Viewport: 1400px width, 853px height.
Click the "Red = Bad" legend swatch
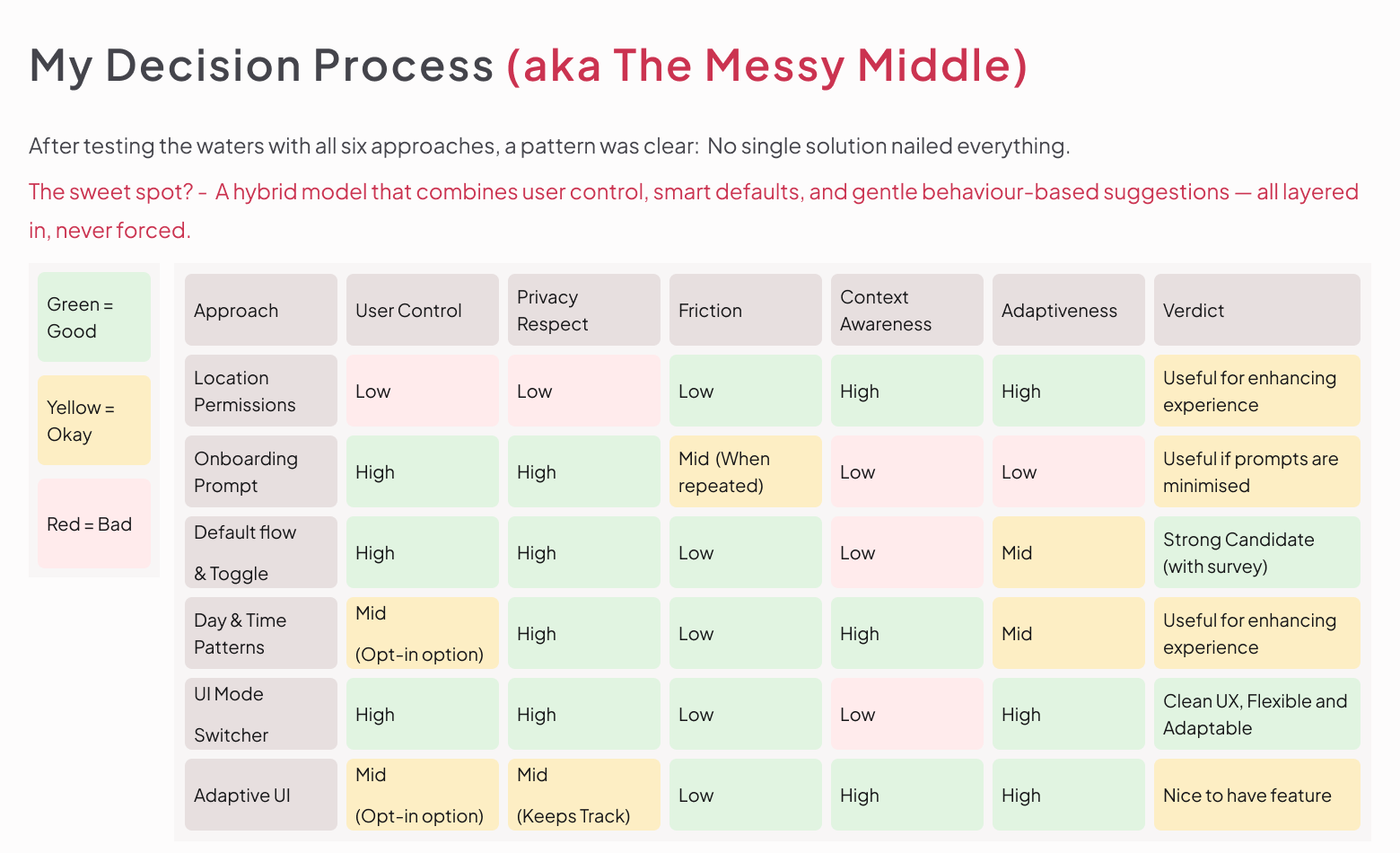click(x=94, y=523)
